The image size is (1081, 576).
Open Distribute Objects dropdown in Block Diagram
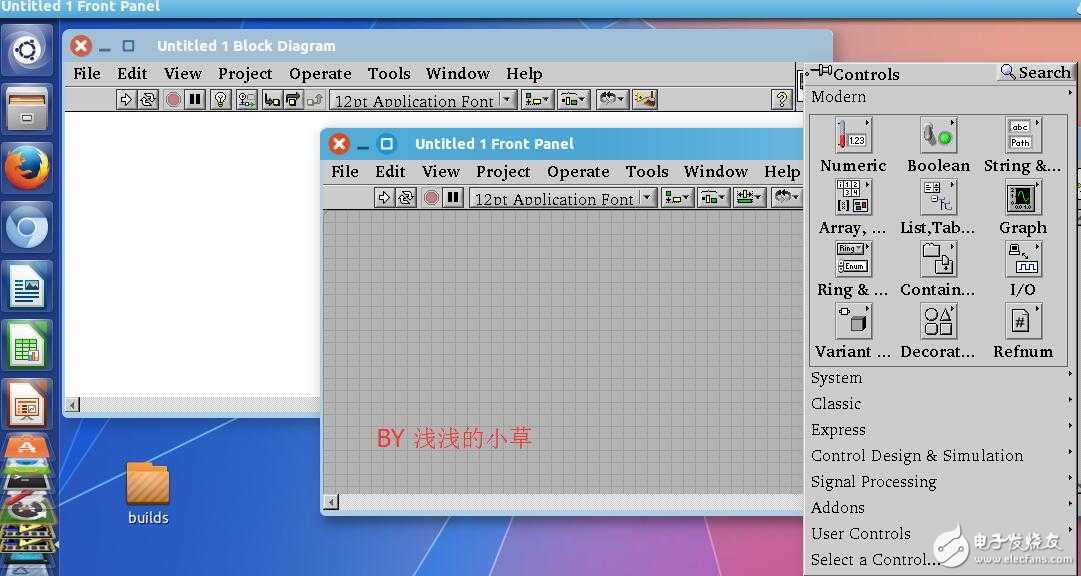pos(572,100)
